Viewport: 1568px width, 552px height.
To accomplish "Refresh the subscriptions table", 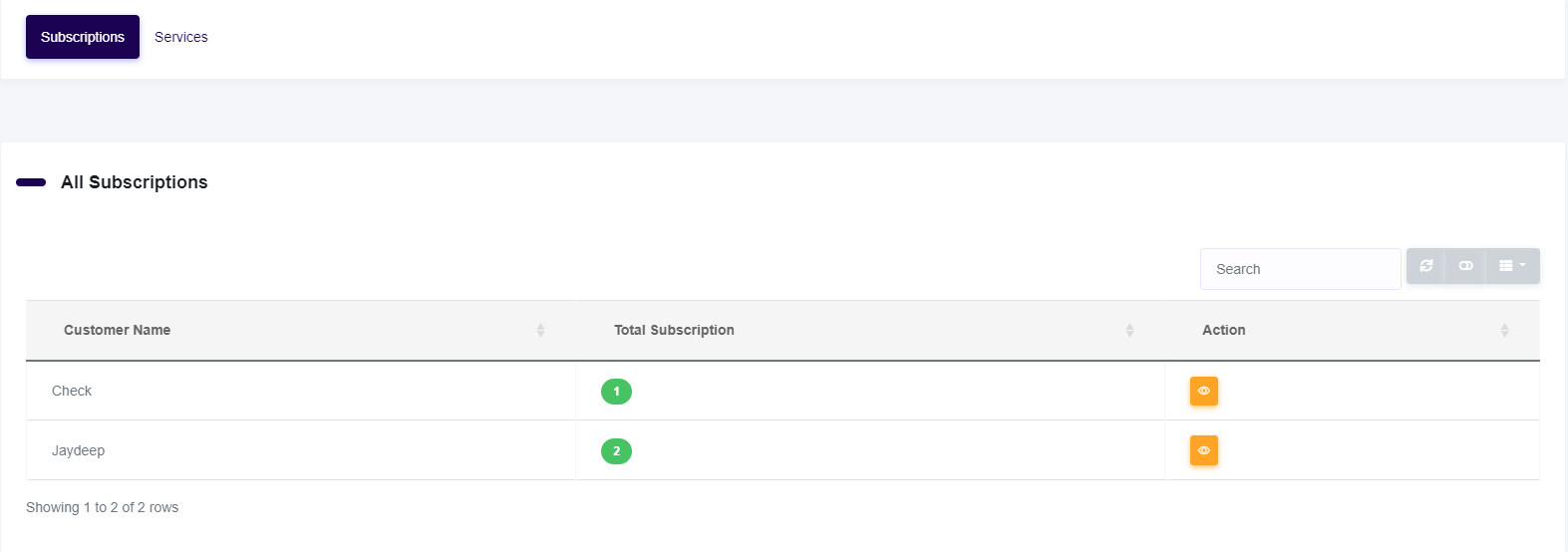I will coord(1426,266).
